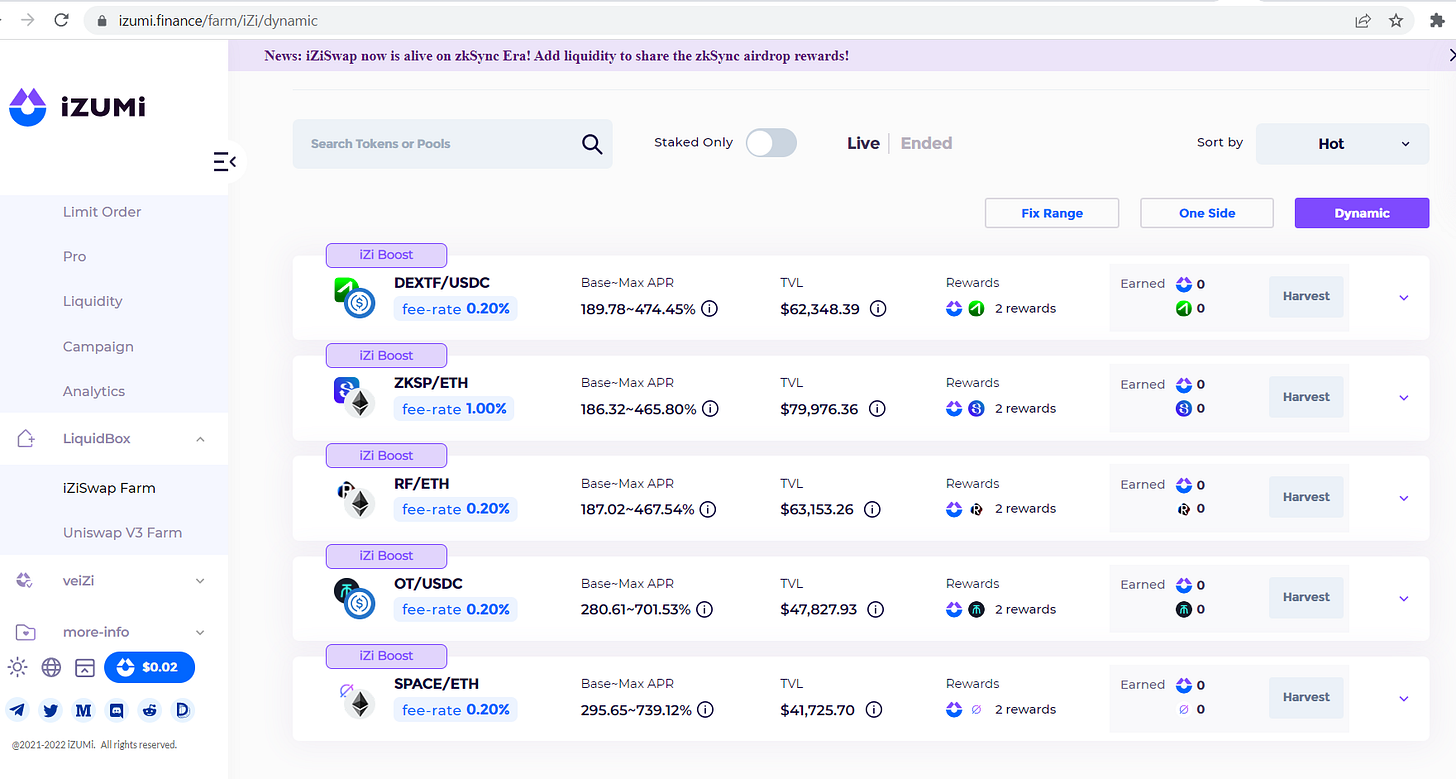Bookmark the page with the browser star icon

1396,20
